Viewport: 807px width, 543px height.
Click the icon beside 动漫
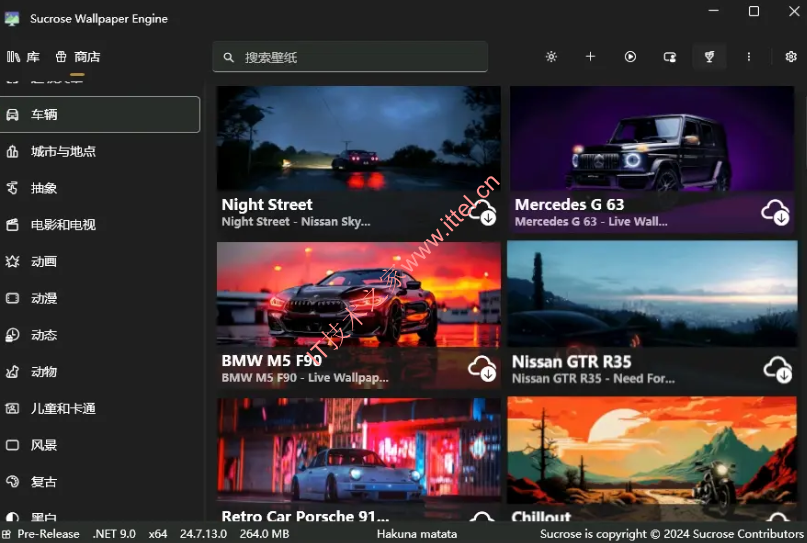pyautogui.click(x=12, y=298)
